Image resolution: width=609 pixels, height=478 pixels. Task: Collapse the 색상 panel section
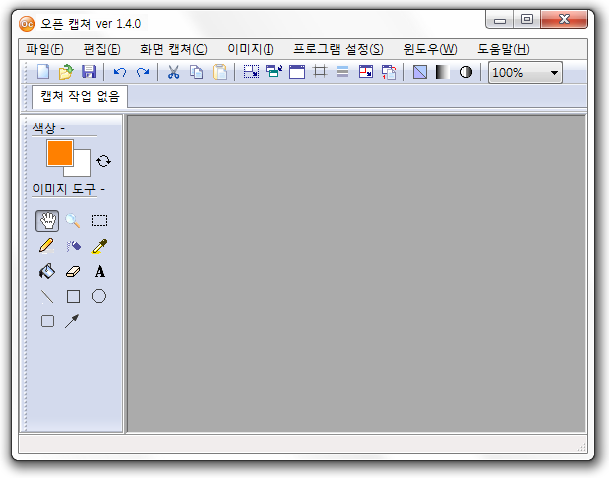tap(64, 128)
